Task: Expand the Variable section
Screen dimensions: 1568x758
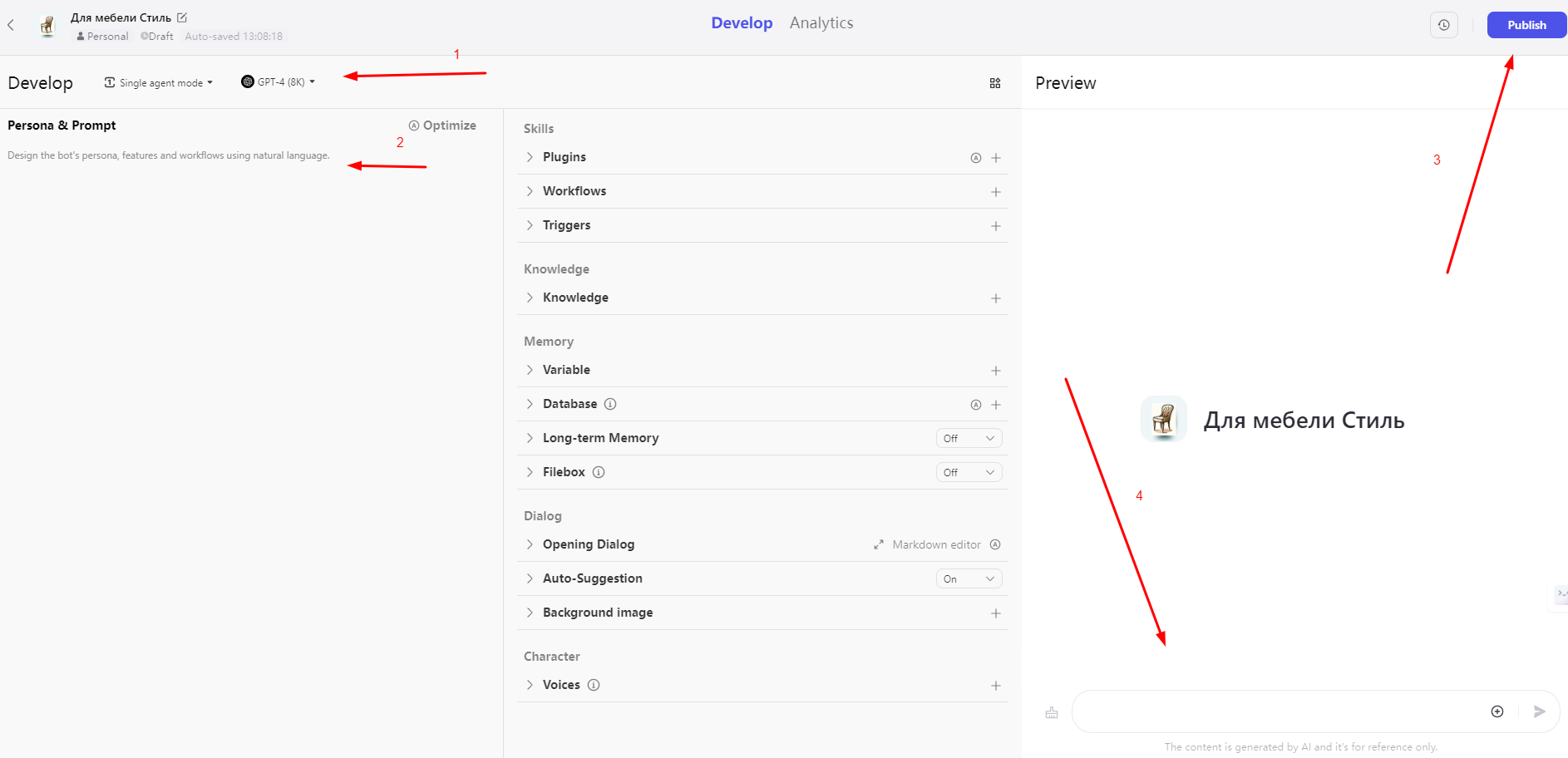Action: [x=530, y=370]
